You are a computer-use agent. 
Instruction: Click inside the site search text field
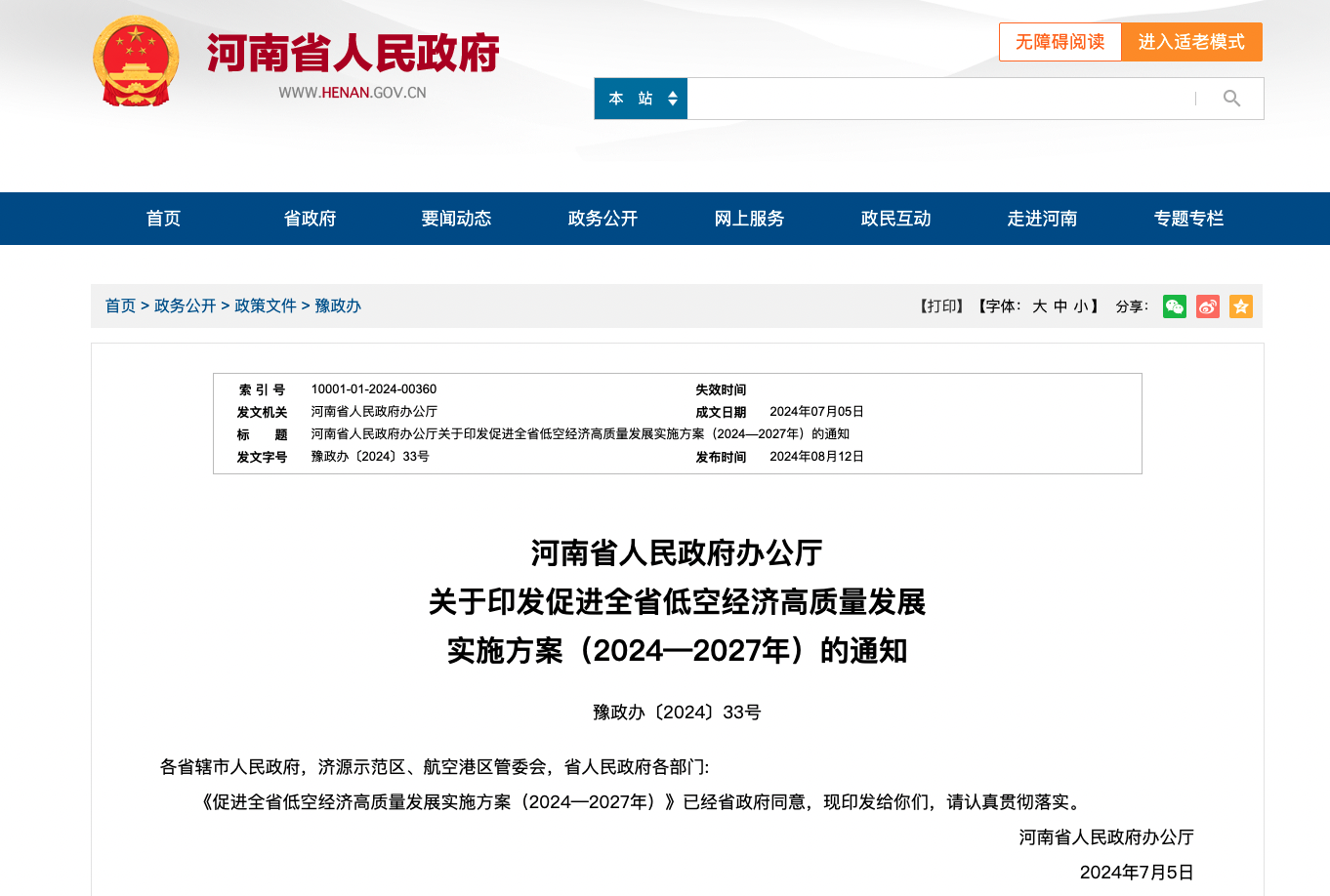[x=937, y=99]
